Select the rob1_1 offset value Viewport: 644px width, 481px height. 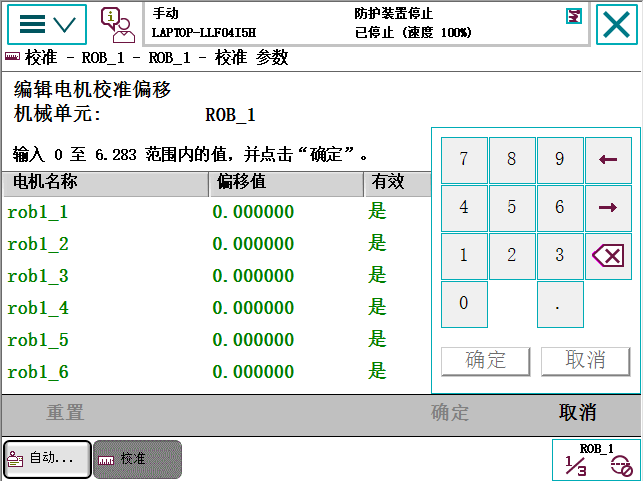[x=253, y=212]
